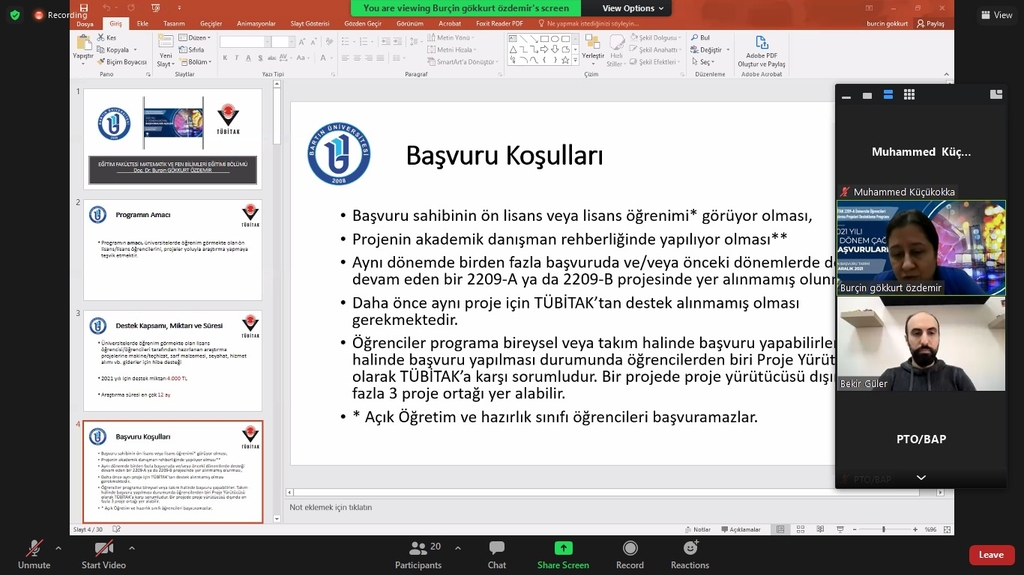This screenshot has height=575, width=1024.
Task: Click Kopyala (Copy) in the ribbon
Action: click(117, 50)
